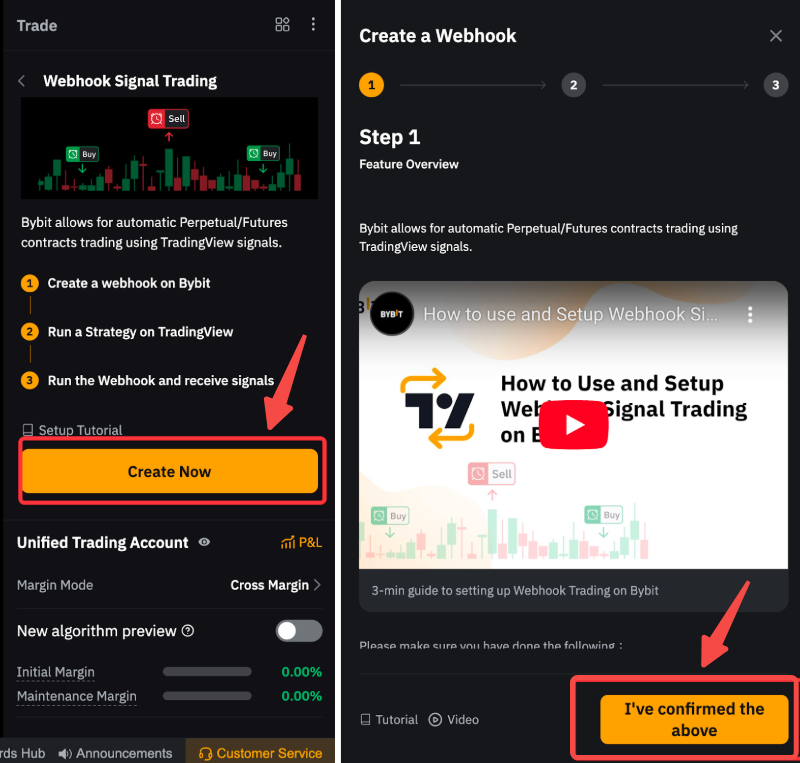800x763 pixels.
Task: Close the Create a Webhook dialog
Action: [776, 36]
